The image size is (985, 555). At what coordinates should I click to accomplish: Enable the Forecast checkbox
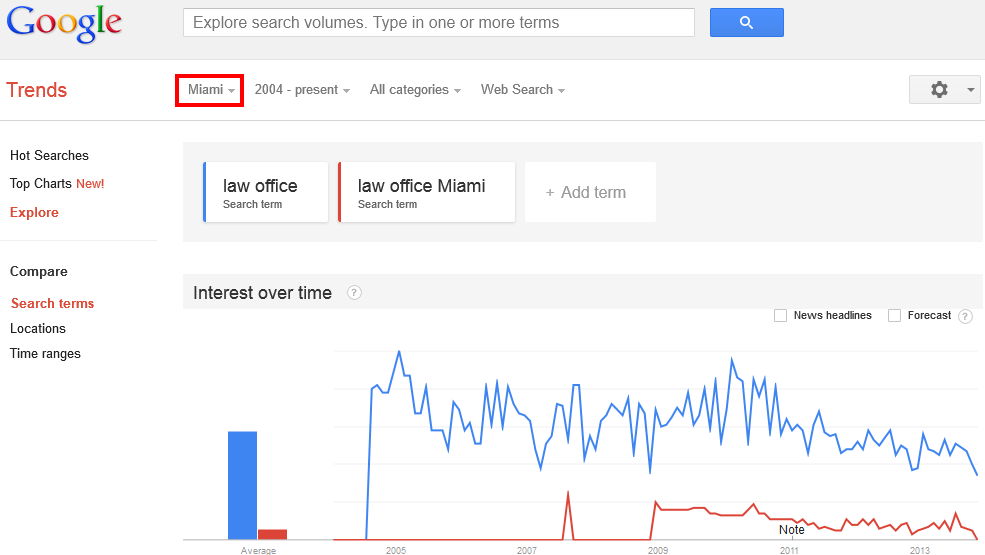coord(895,316)
